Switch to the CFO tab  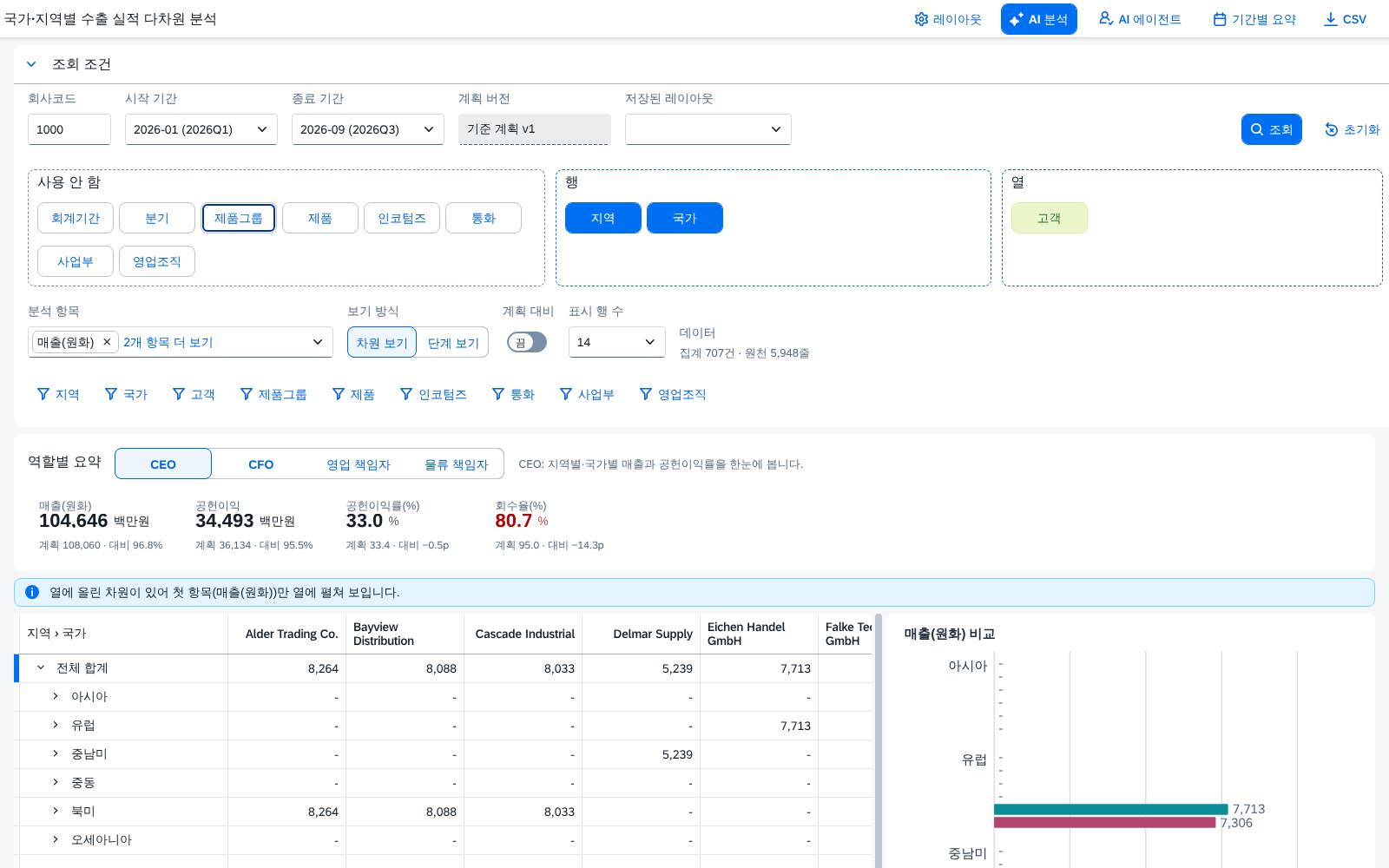pyautogui.click(x=260, y=464)
